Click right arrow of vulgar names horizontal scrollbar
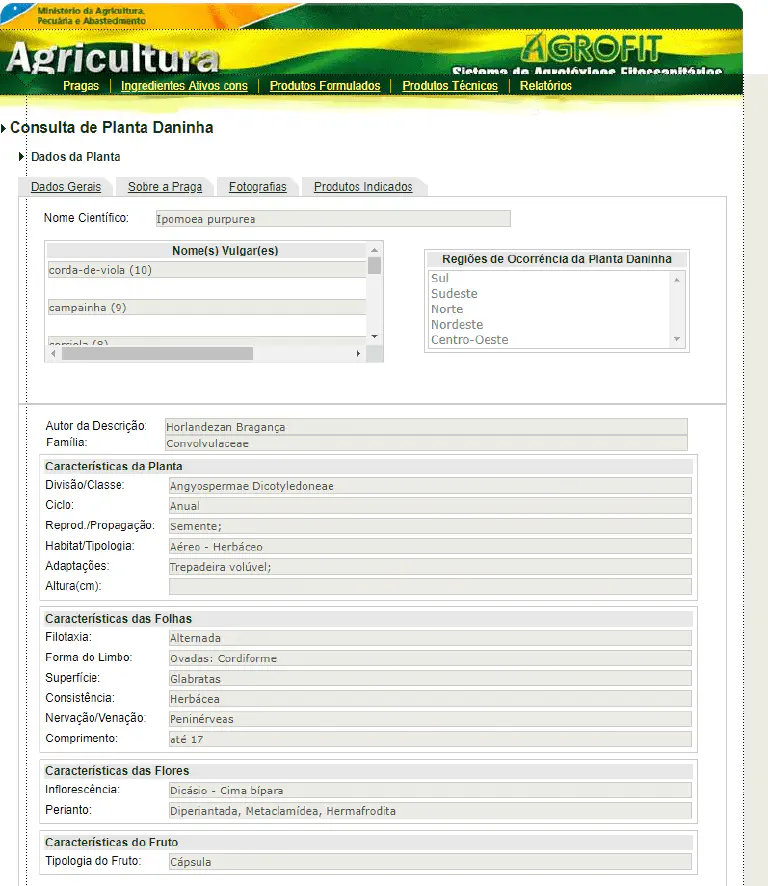The height and width of the screenshot is (886, 768). pyautogui.click(x=358, y=354)
